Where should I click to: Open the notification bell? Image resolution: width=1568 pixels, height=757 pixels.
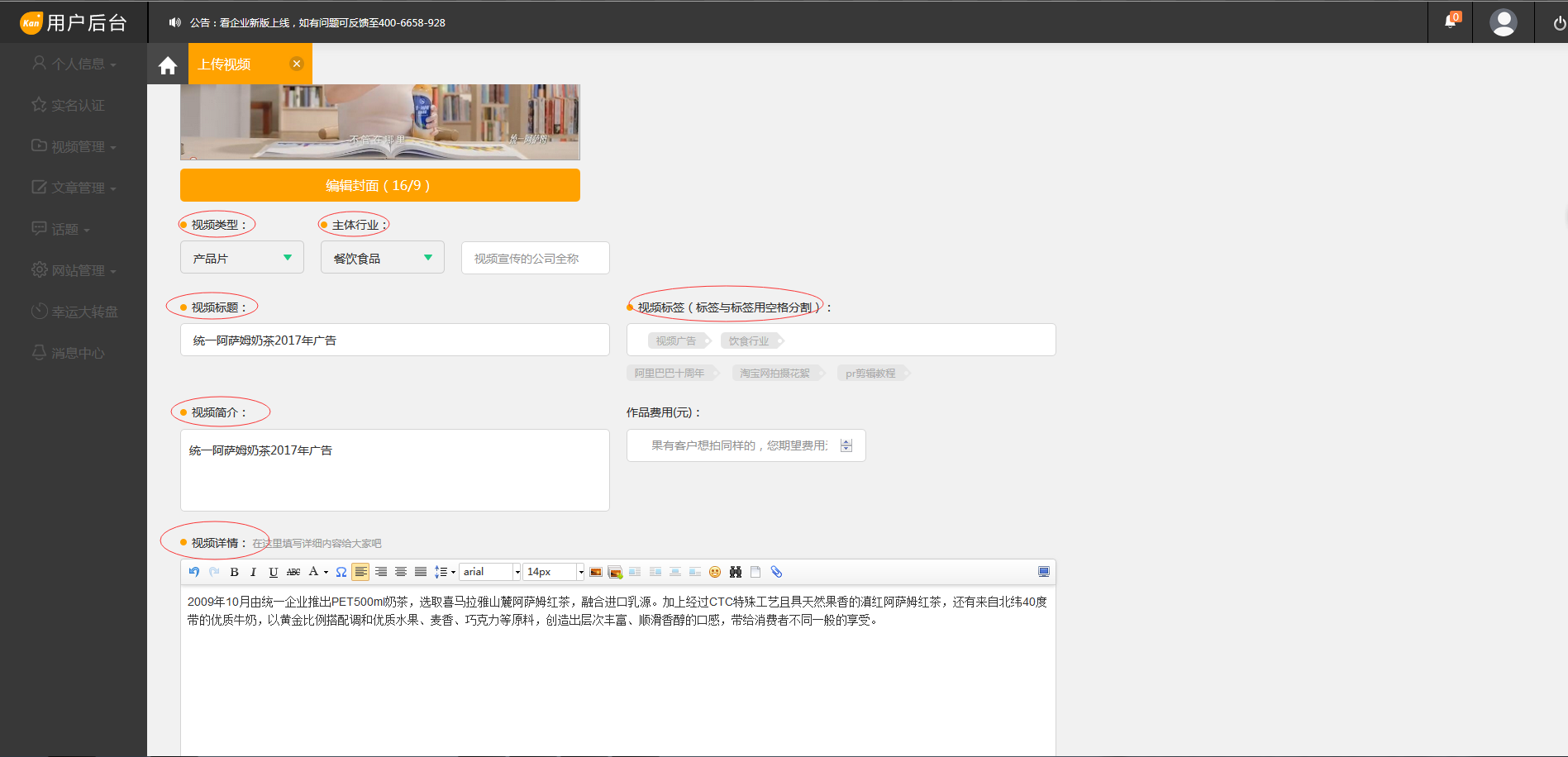(1450, 22)
